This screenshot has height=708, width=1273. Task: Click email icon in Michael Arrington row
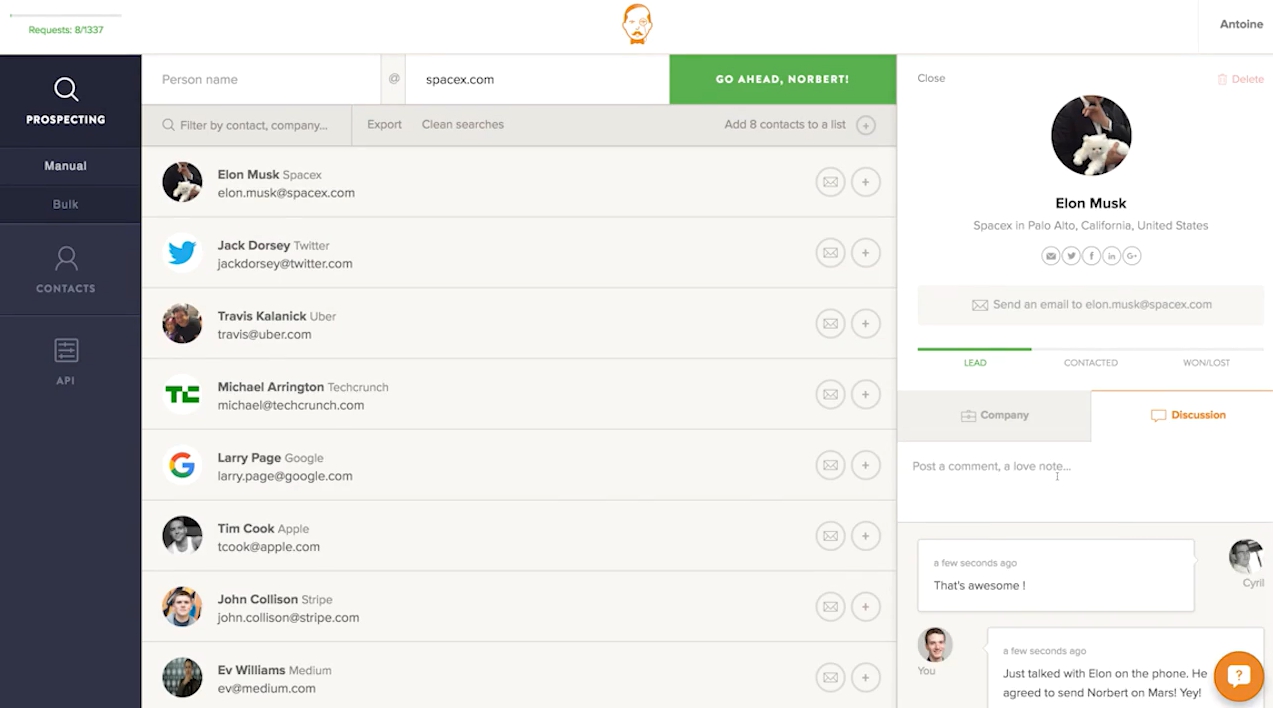[830, 395]
